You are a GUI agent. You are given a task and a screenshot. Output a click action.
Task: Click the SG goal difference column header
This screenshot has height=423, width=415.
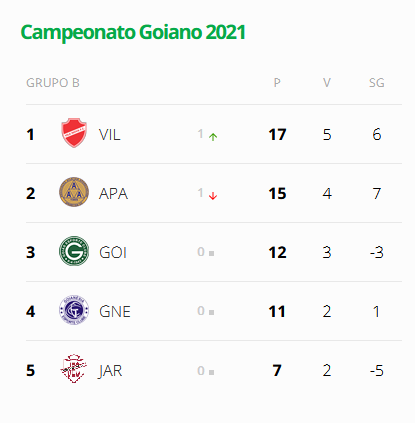point(377,83)
